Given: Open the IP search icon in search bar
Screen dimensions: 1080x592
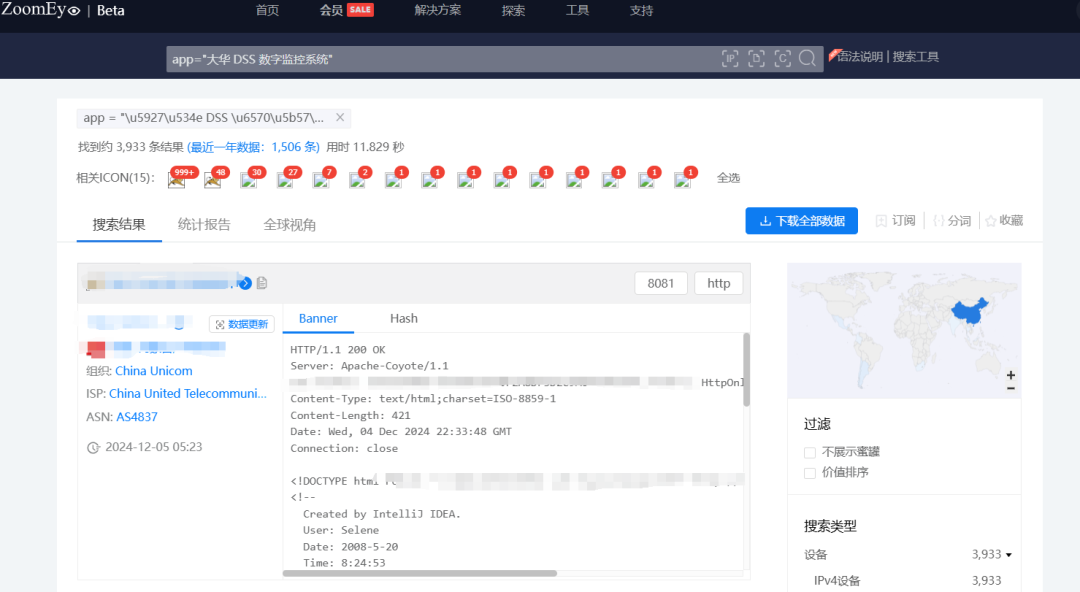Looking at the screenshot, I should [730, 59].
